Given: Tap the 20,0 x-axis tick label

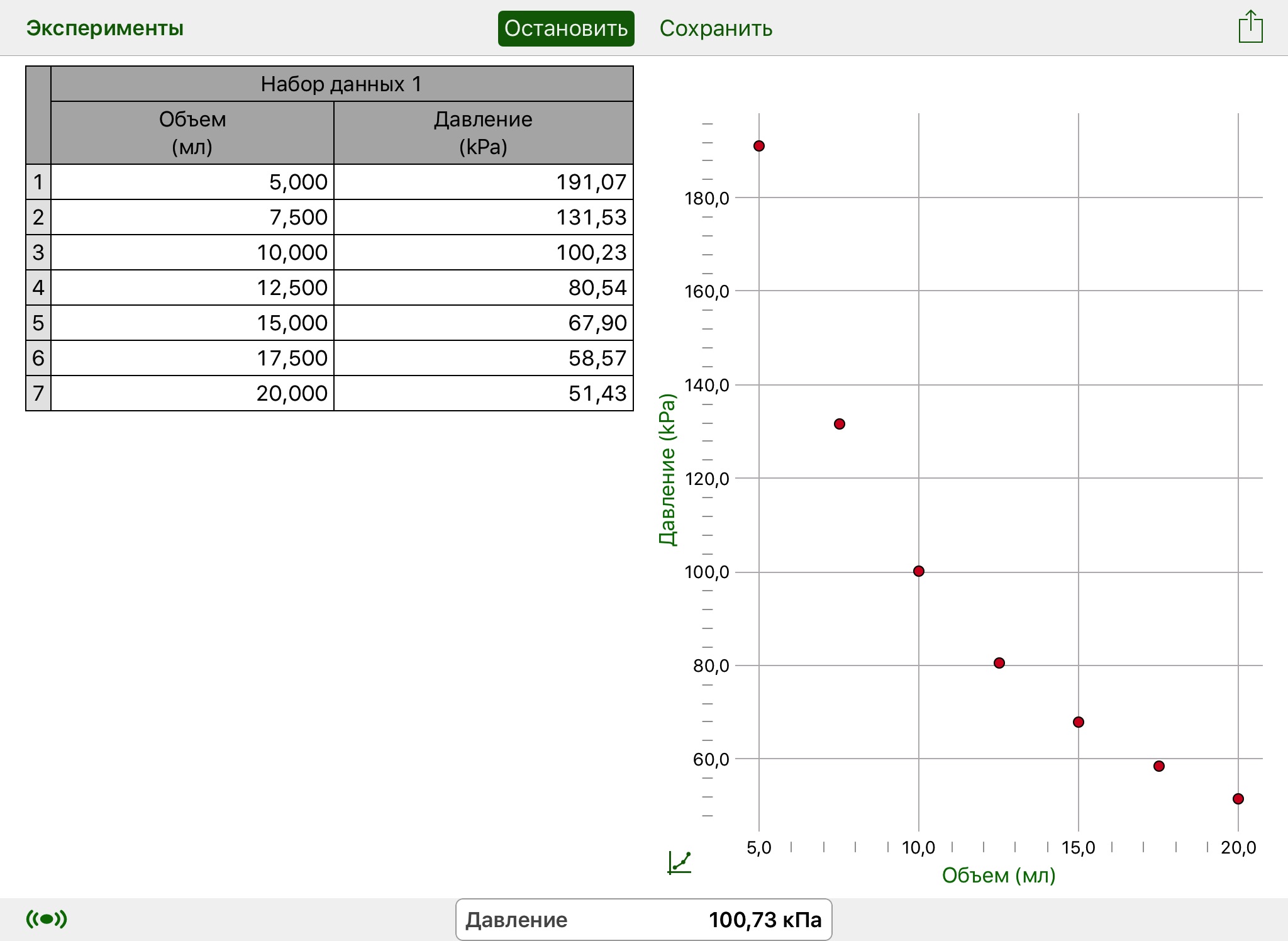Looking at the screenshot, I should coord(1238,848).
